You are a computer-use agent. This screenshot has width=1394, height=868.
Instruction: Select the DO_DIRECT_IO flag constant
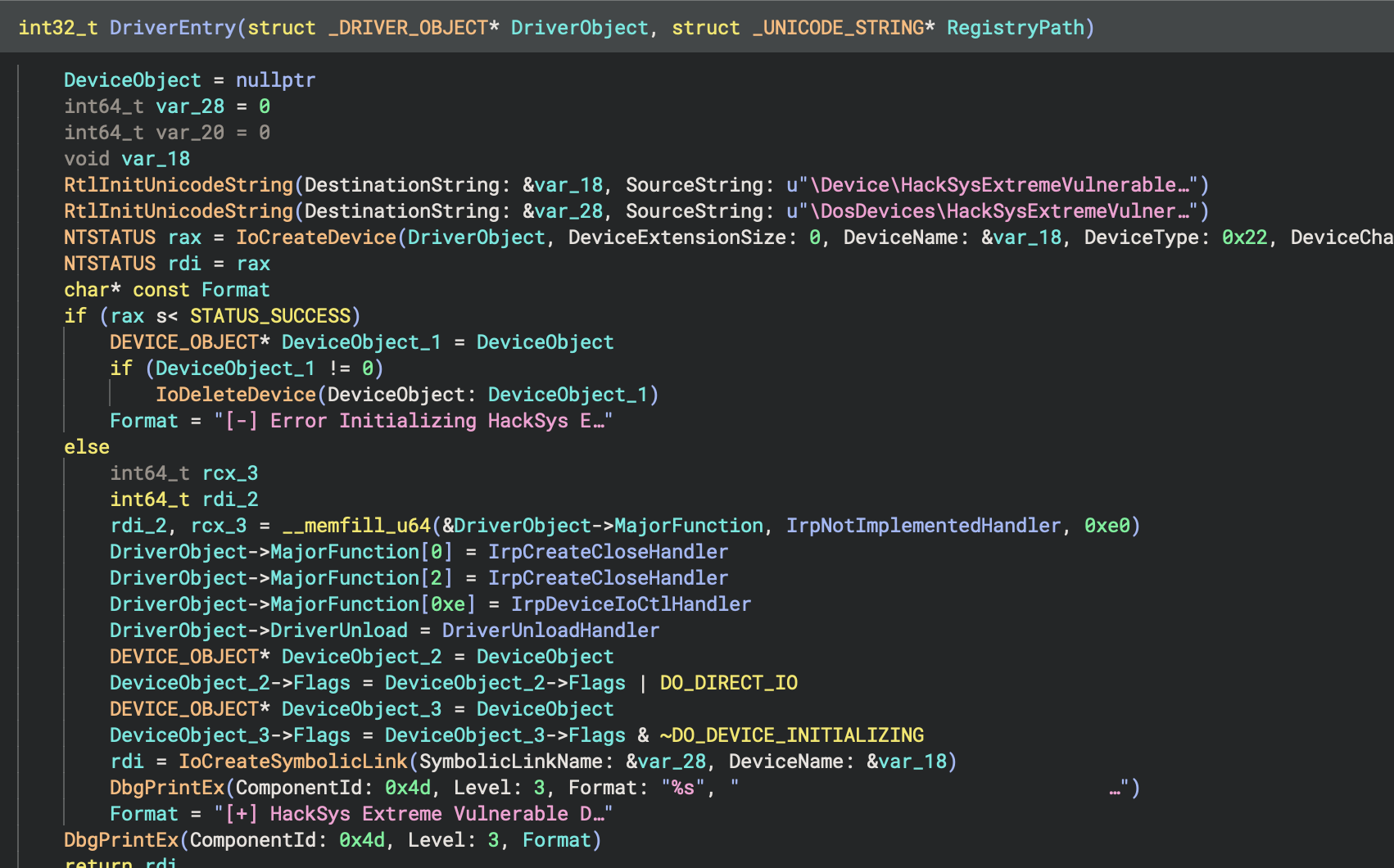coord(728,683)
